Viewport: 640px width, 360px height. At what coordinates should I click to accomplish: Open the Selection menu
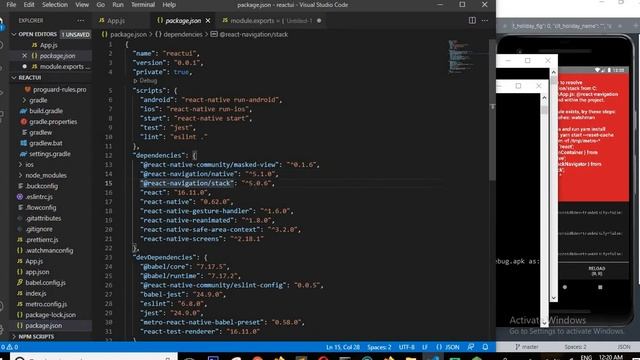pos(55,5)
